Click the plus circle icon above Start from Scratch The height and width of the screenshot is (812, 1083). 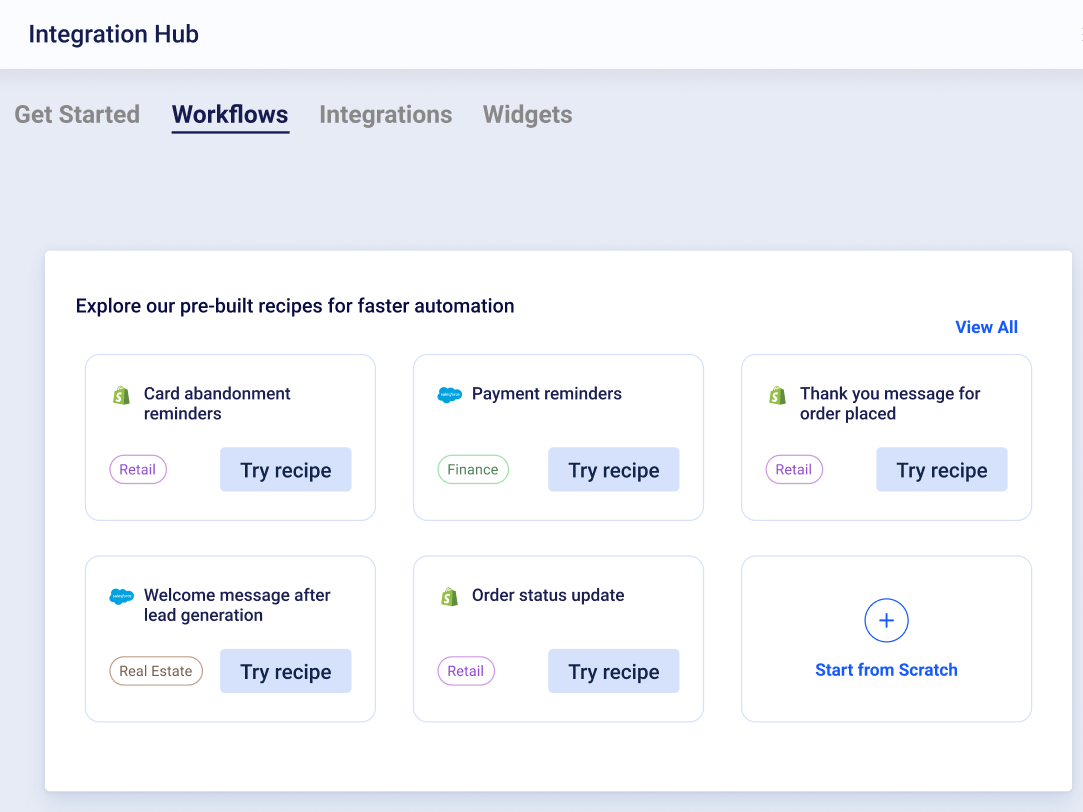pos(886,620)
